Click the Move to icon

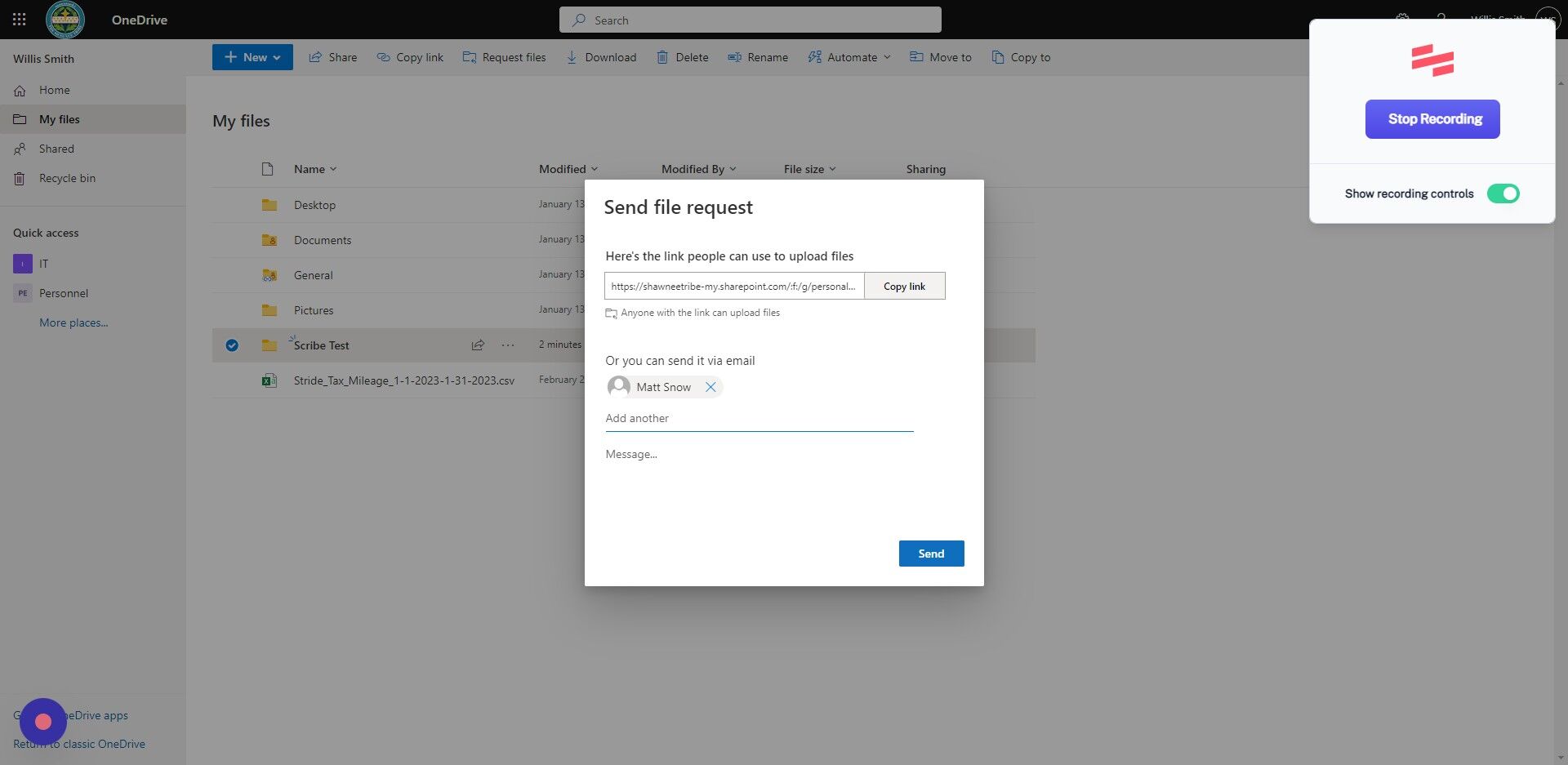pyautogui.click(x=915, y=57)
